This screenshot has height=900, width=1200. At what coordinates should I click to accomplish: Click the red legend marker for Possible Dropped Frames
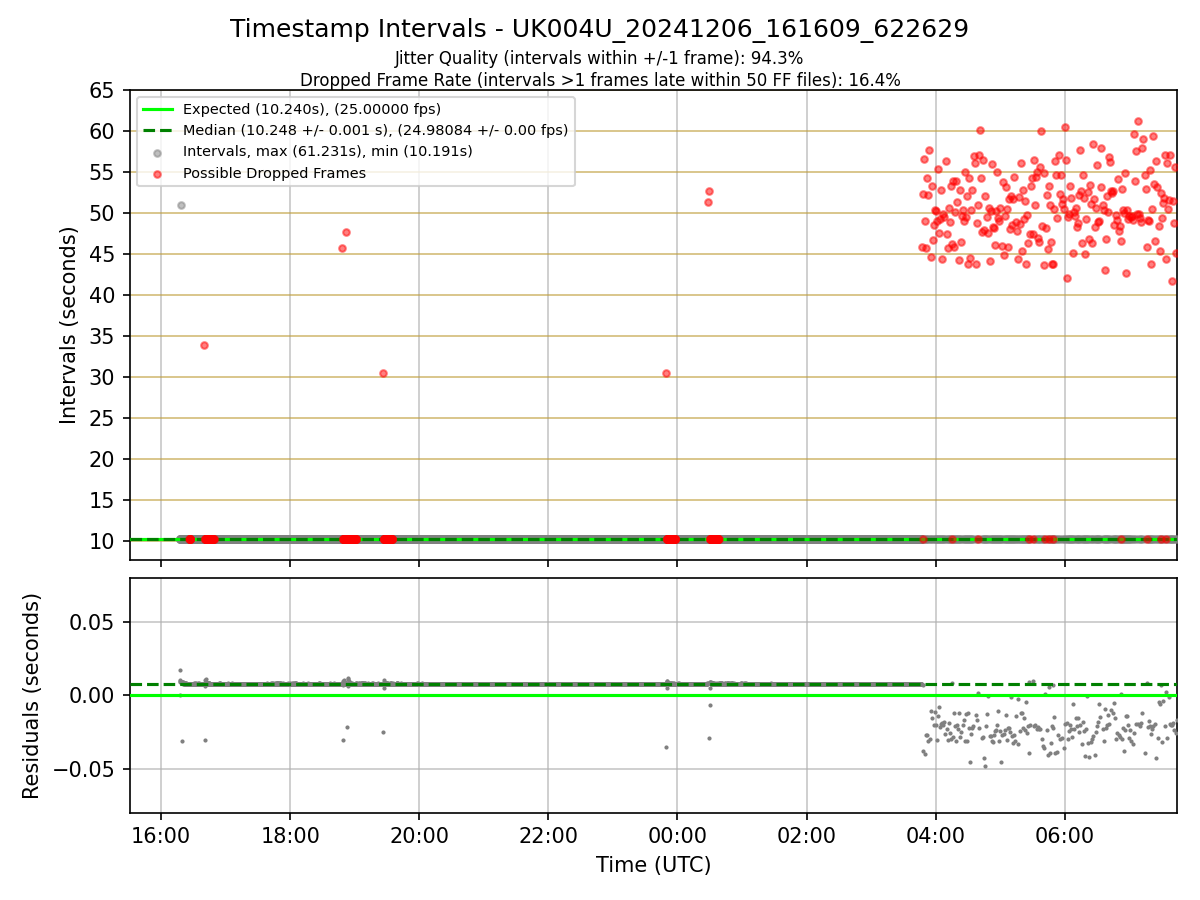tap(159, 173)
